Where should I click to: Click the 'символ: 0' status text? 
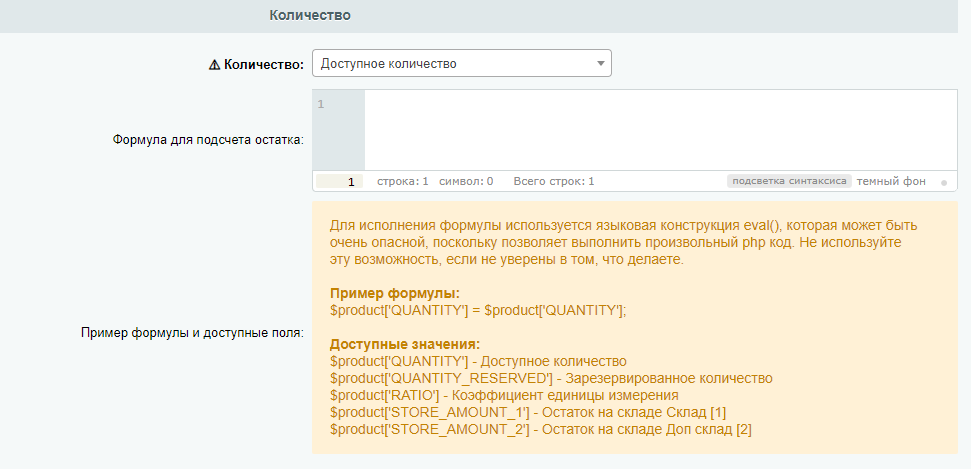[466, 182]
